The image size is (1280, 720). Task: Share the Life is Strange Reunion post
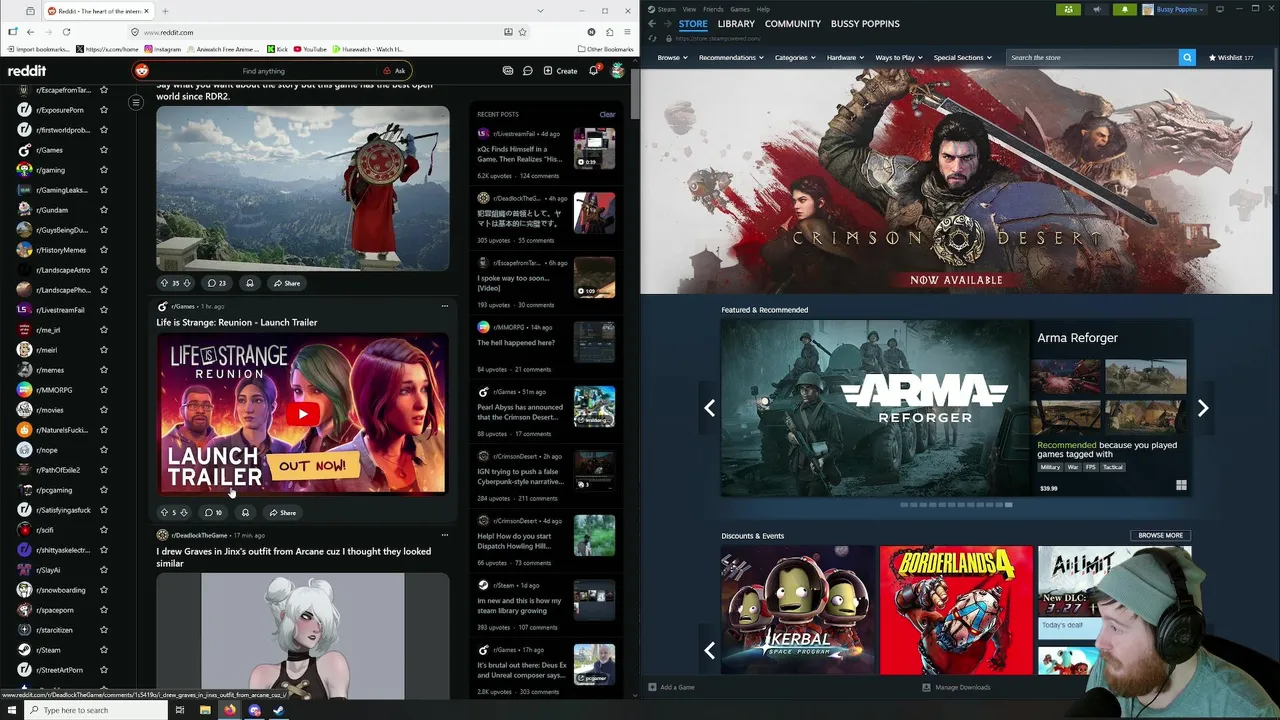[283, 512]
